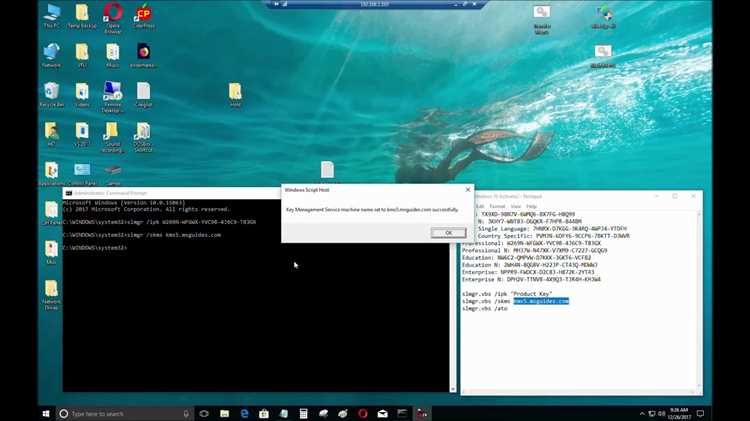Open the Recycle Bin desktop icon
This screenshot has height=421, width=750.
(x=51, y=95)
